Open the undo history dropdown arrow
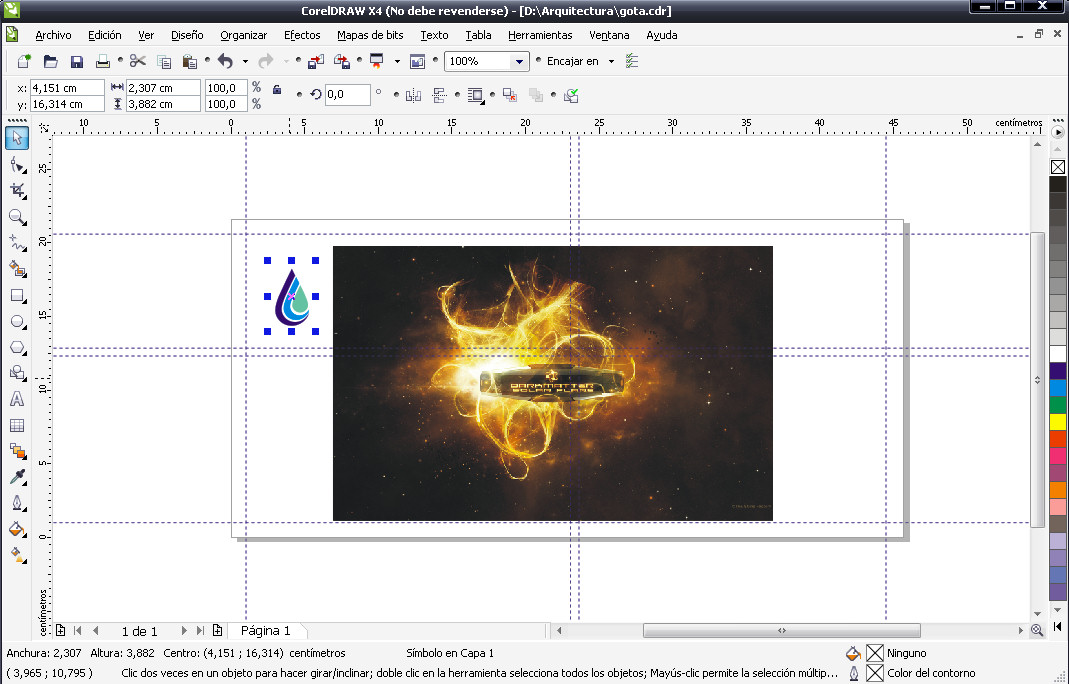The width and height of the screenshot is (1069, 684). coord(245,61)
